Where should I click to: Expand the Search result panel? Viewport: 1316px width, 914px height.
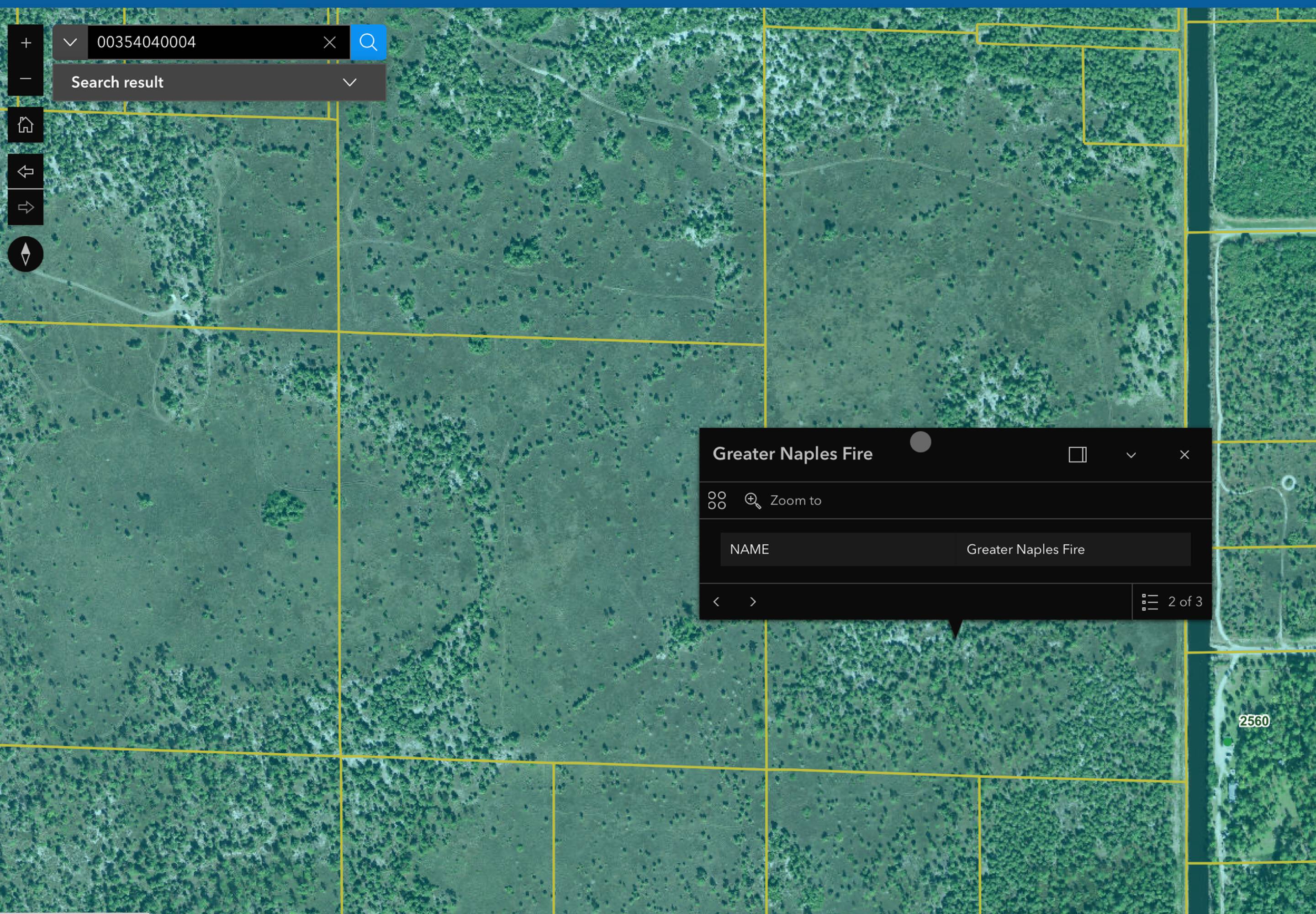pos(350,82)
